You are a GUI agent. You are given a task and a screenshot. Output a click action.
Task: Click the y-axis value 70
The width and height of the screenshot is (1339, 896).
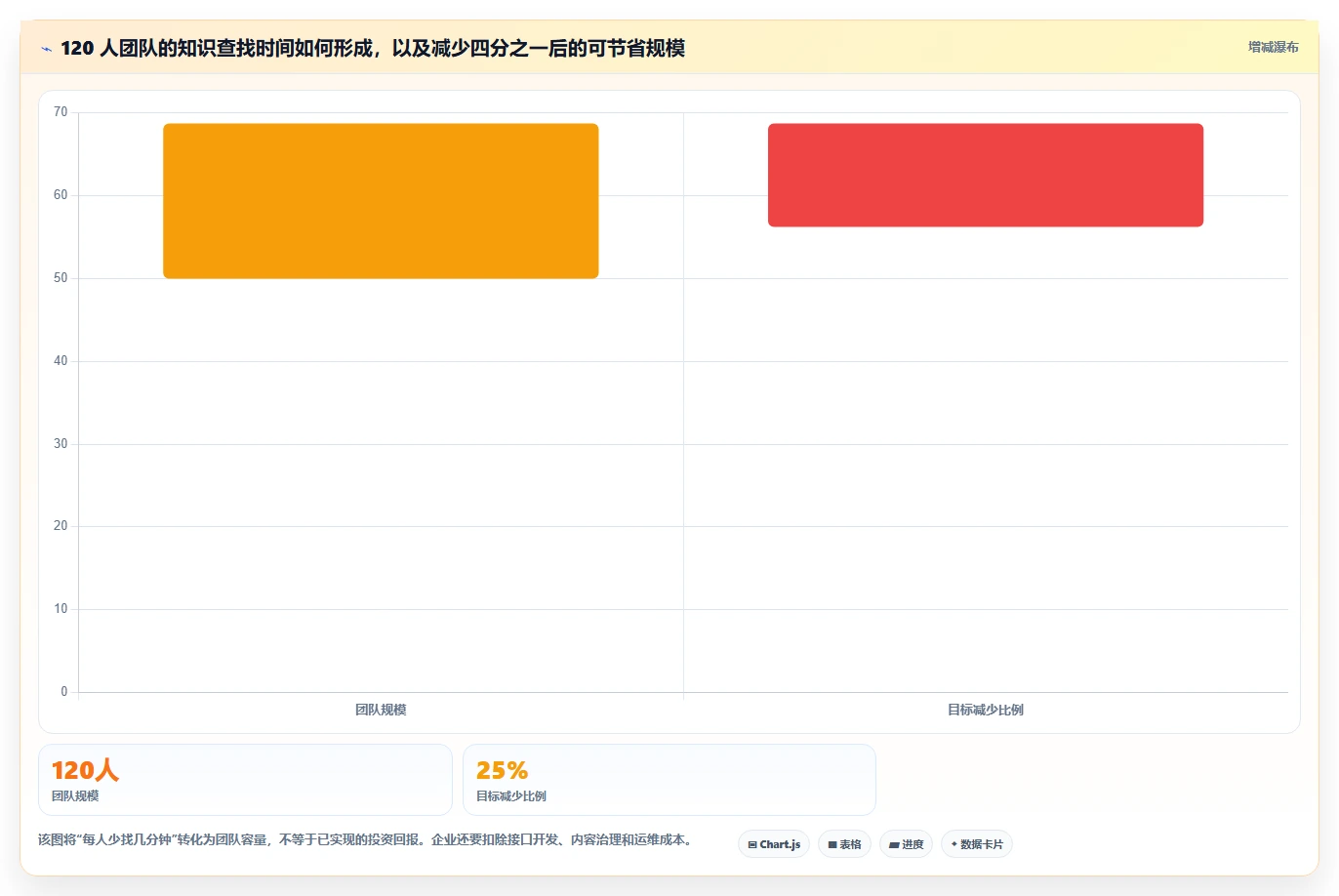[61, 112]
